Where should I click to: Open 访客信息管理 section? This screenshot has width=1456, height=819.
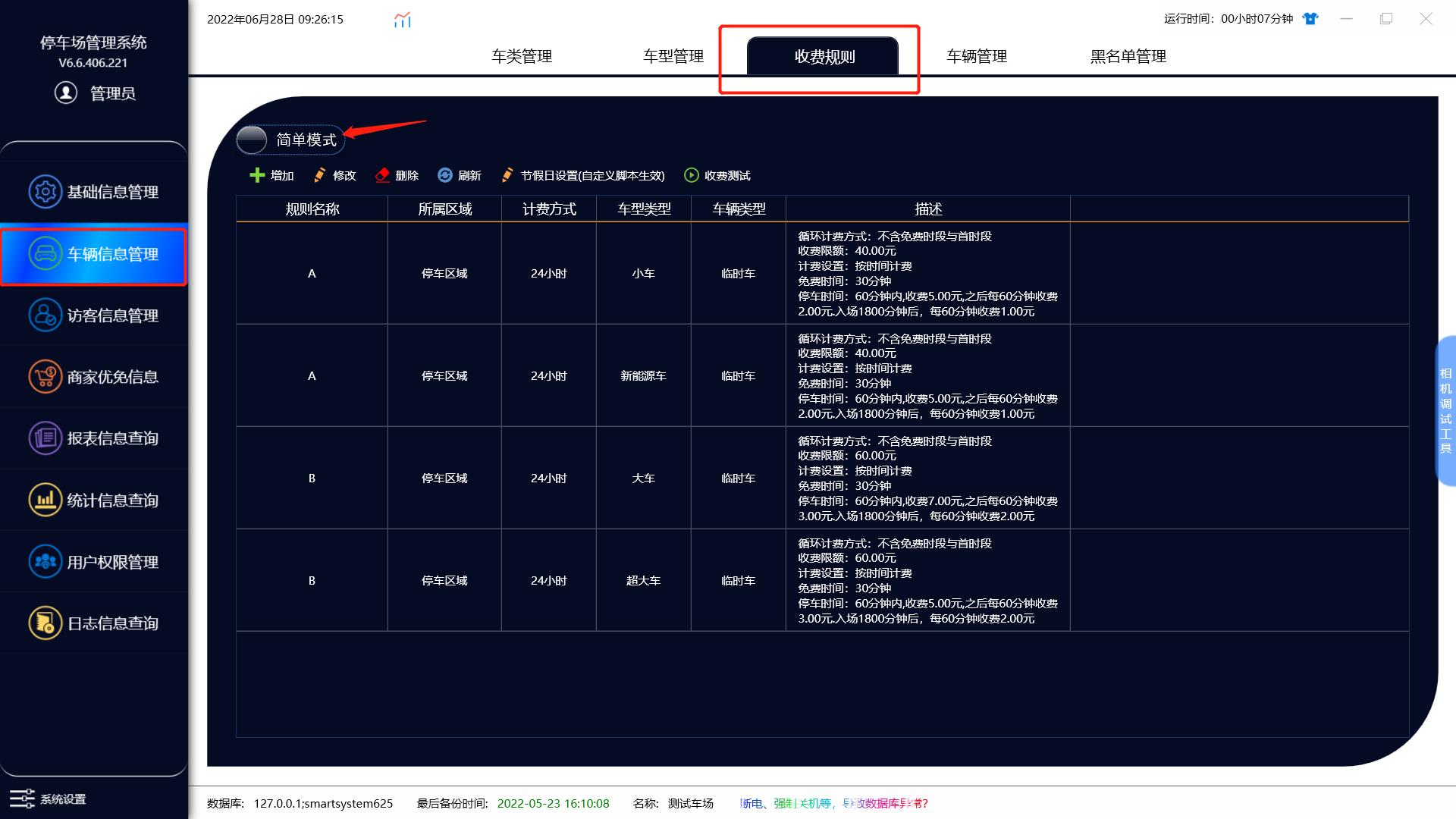coord(93,315)
